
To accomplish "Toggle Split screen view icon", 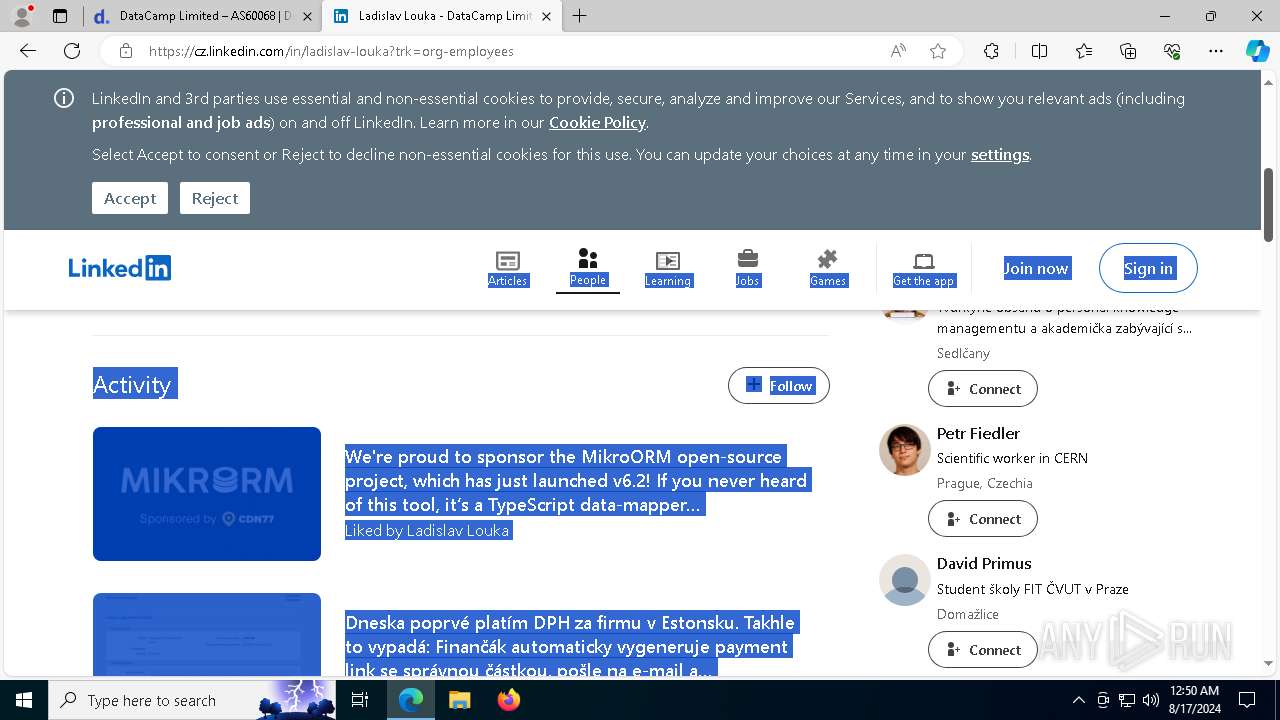I will (x=1039, y=51).
